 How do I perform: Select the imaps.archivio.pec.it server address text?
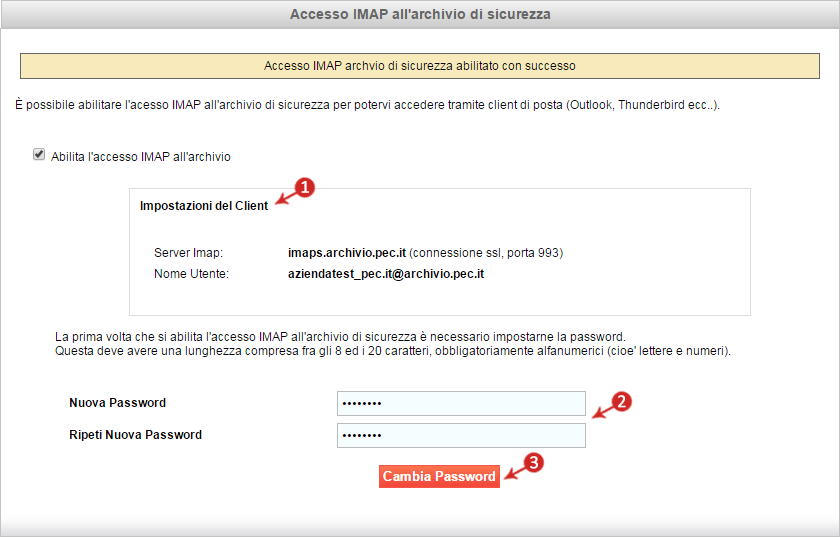click(347, 253)
